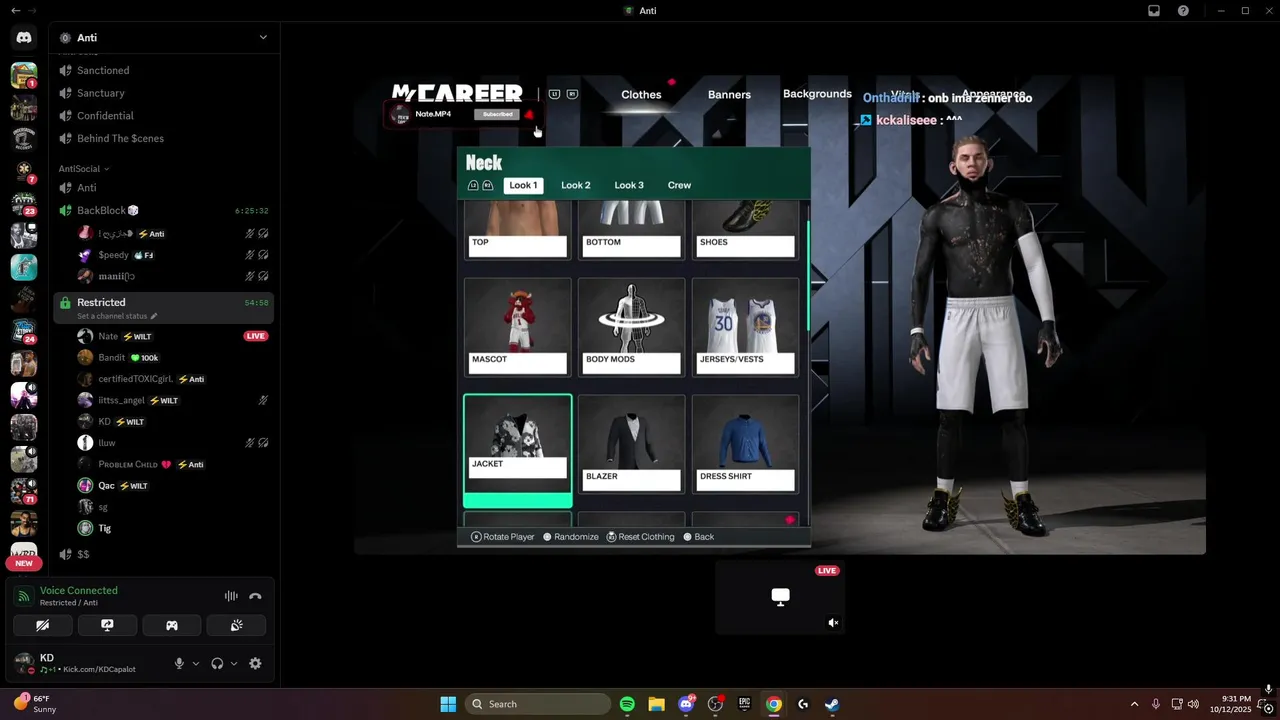1280x720 pixels.
Task: Open noise suppression waveform icon
Action: 231,596
